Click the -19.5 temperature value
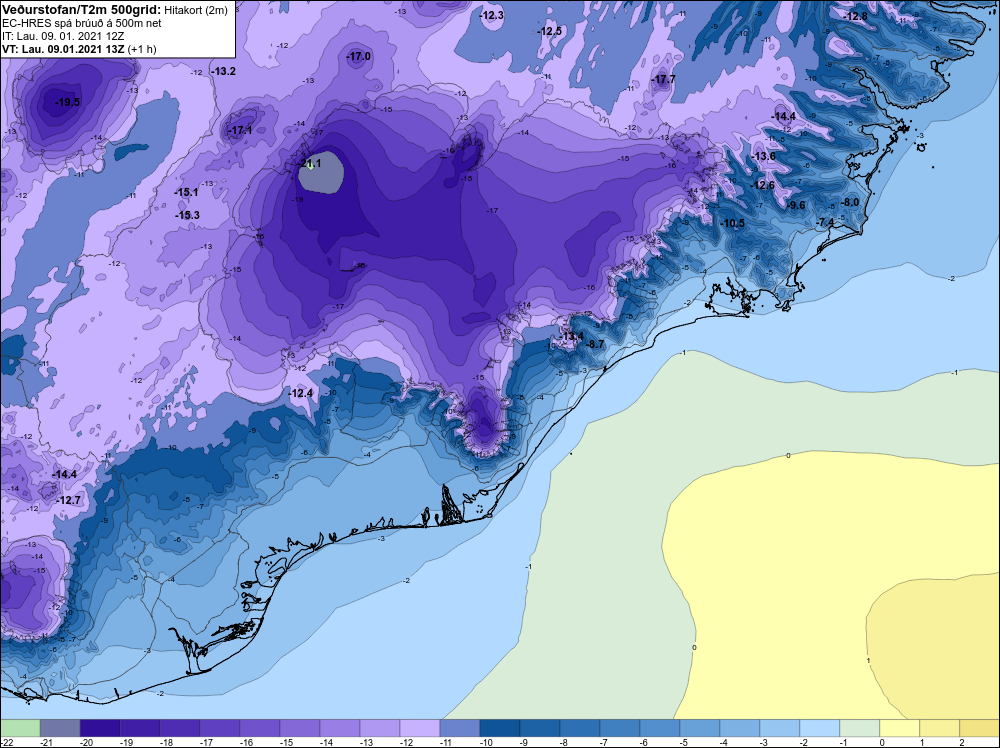This screenshot has height=748, width=1000. coord(68,102)
